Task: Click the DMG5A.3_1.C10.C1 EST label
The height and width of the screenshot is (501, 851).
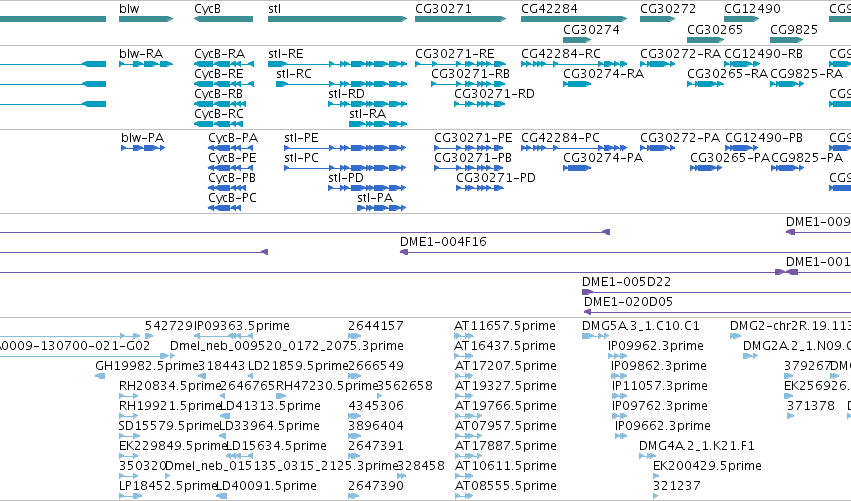Action: point(641,326)
